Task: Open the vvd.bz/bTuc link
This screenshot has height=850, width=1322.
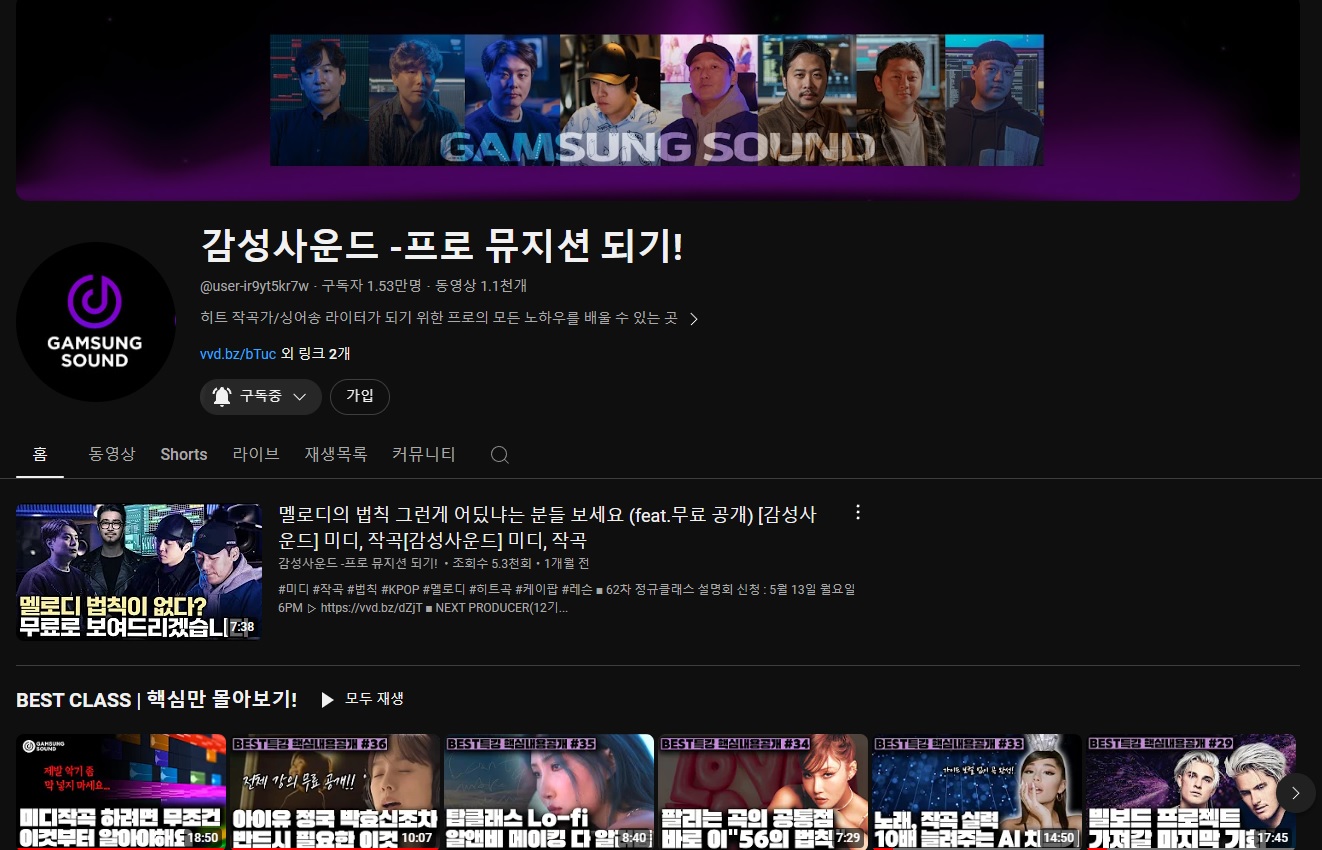Action: (238, 354)
